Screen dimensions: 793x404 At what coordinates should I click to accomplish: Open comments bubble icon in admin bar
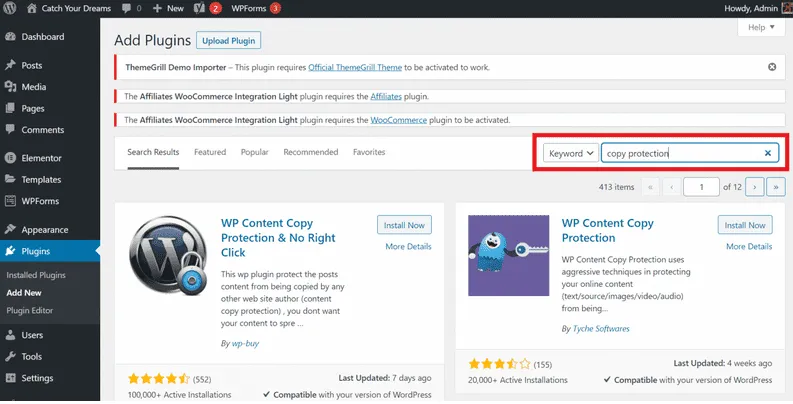pyautogui.click(x=126, y=9)
